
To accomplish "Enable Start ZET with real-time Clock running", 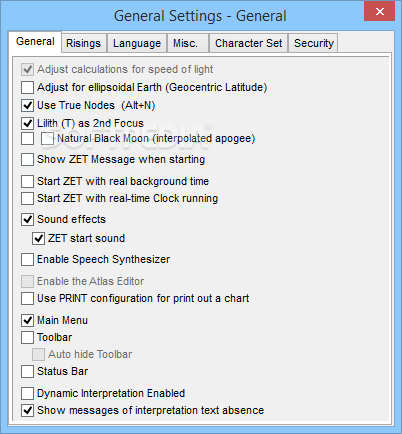I will click(27, 199).
